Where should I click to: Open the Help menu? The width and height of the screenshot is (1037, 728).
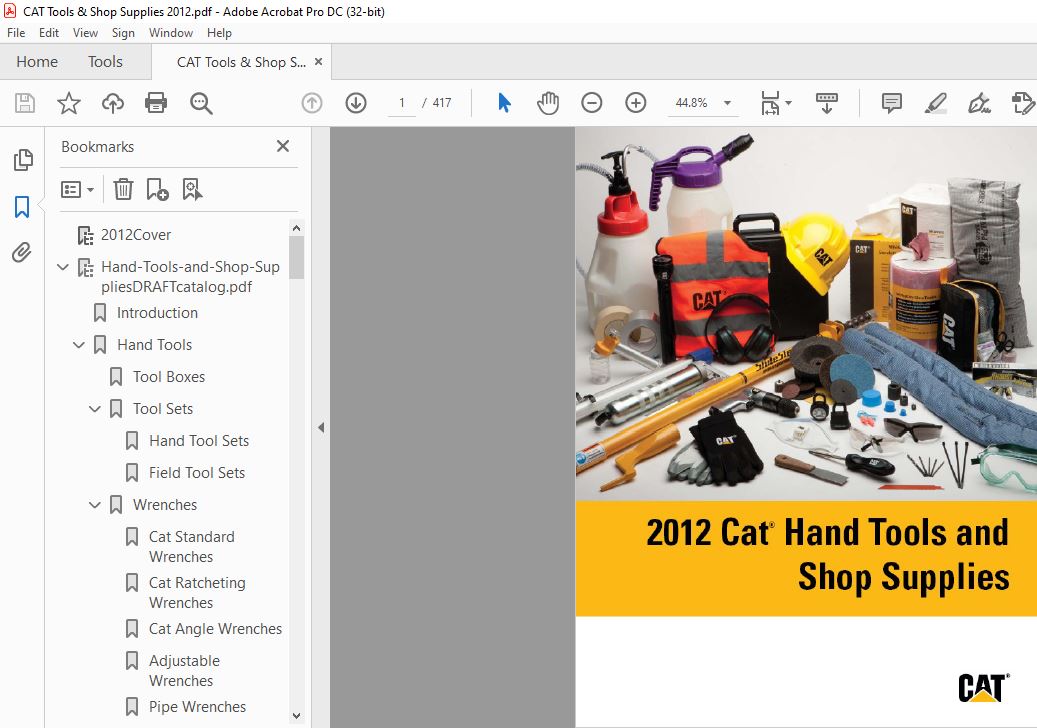219,32
